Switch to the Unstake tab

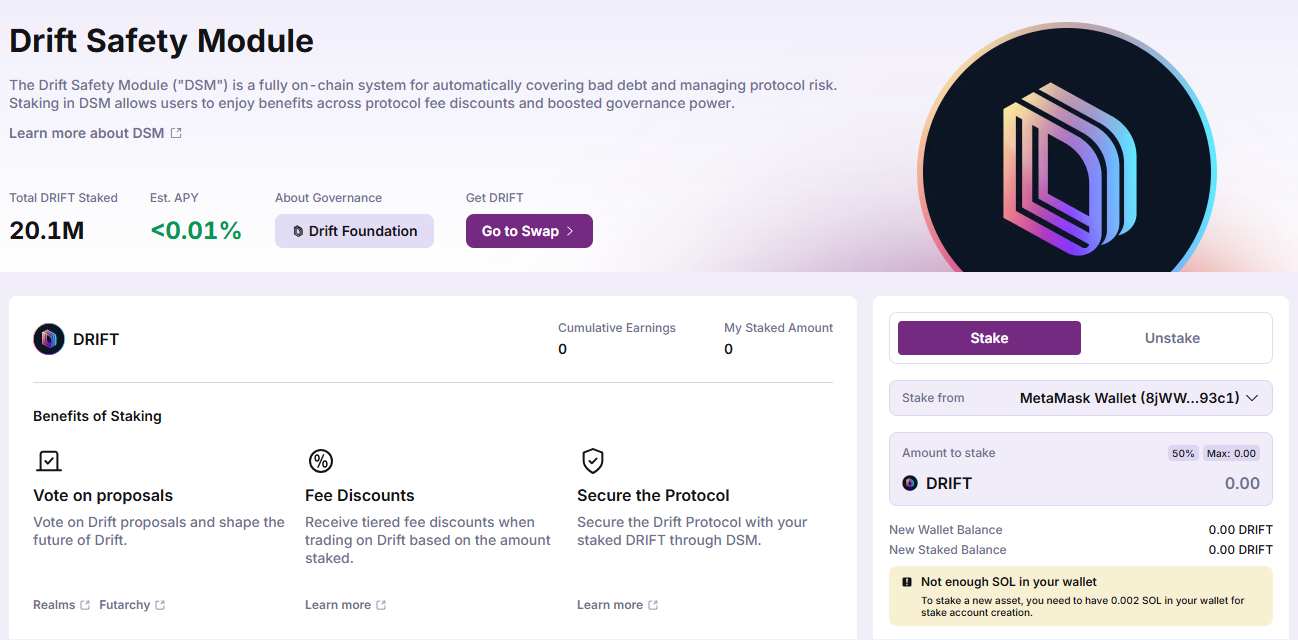point(1171,338)
